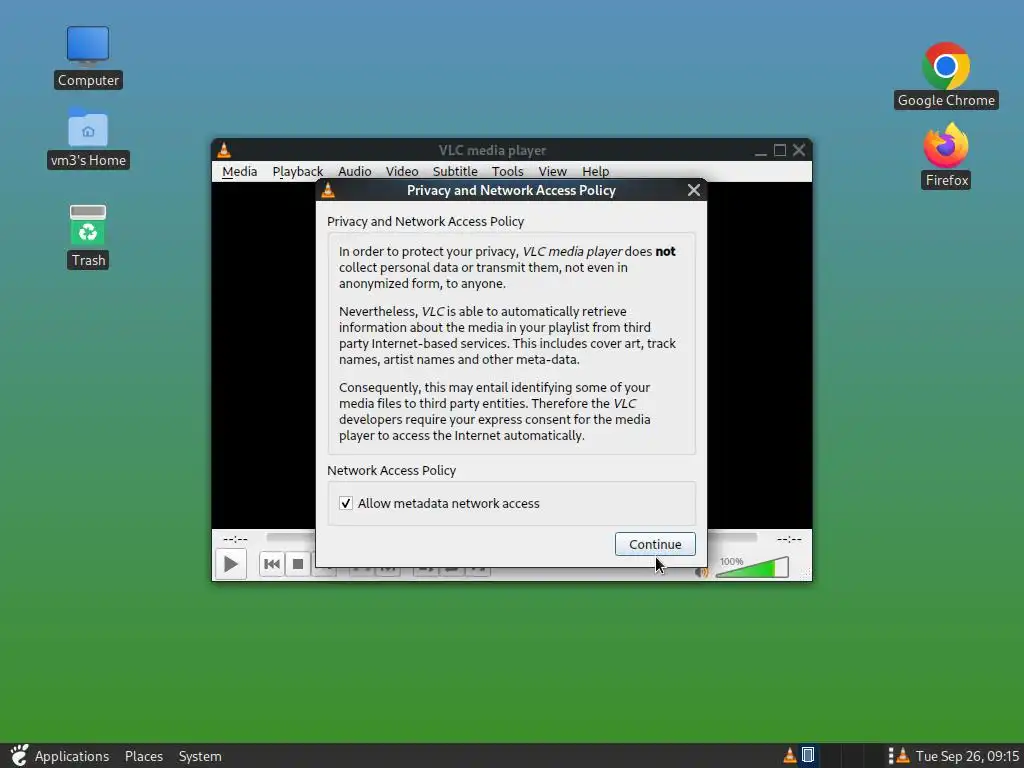
Task: Open the Audio menu in VLC
Action: tap(355, 171)
